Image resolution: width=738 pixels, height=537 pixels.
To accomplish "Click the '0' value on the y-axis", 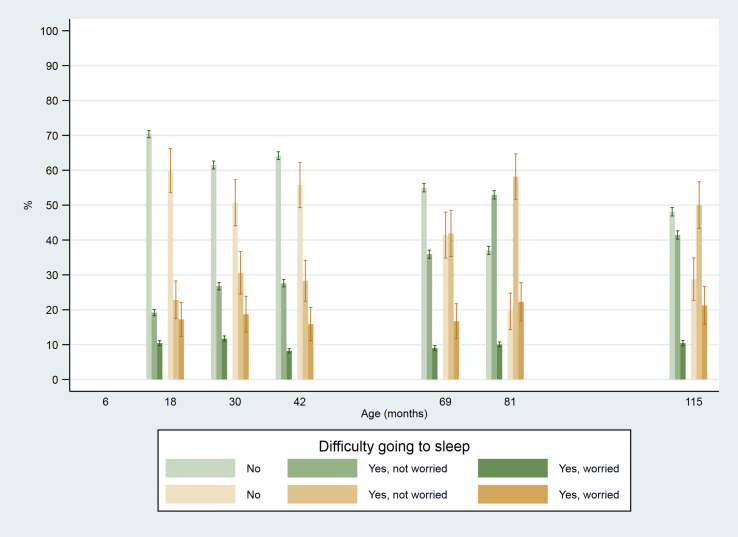I will 55,379.
